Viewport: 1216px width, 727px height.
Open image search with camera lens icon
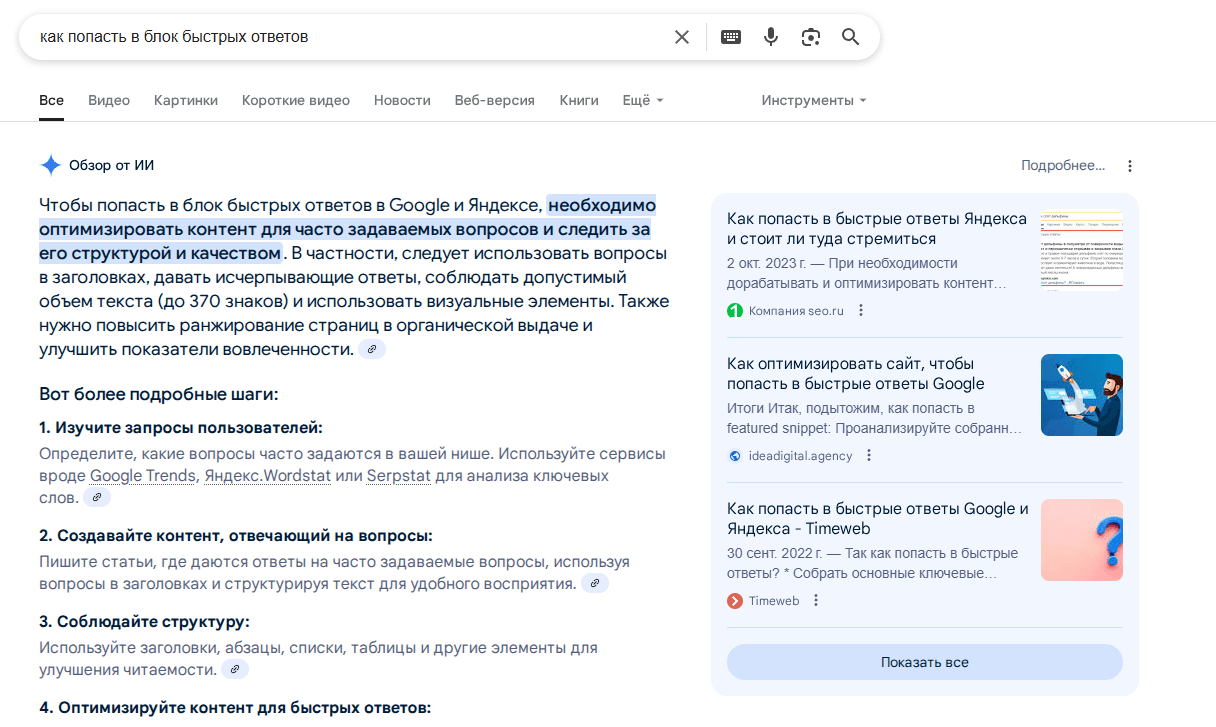point(811,37)
